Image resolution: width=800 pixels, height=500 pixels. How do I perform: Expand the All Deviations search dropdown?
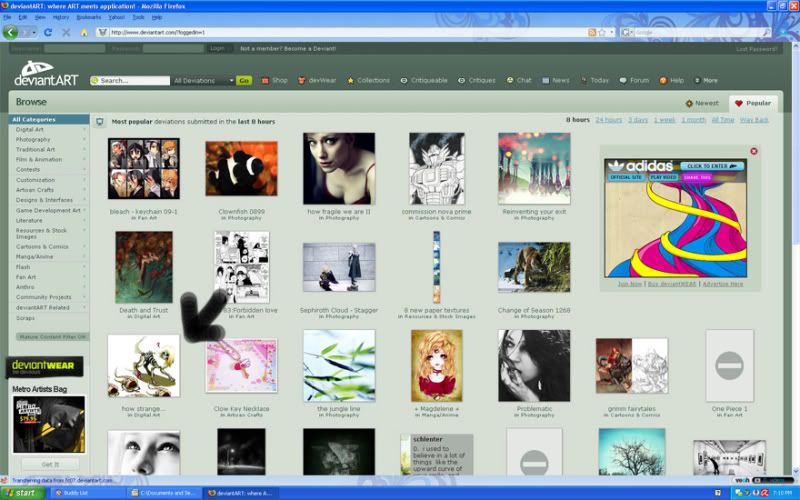coord(203,81)
